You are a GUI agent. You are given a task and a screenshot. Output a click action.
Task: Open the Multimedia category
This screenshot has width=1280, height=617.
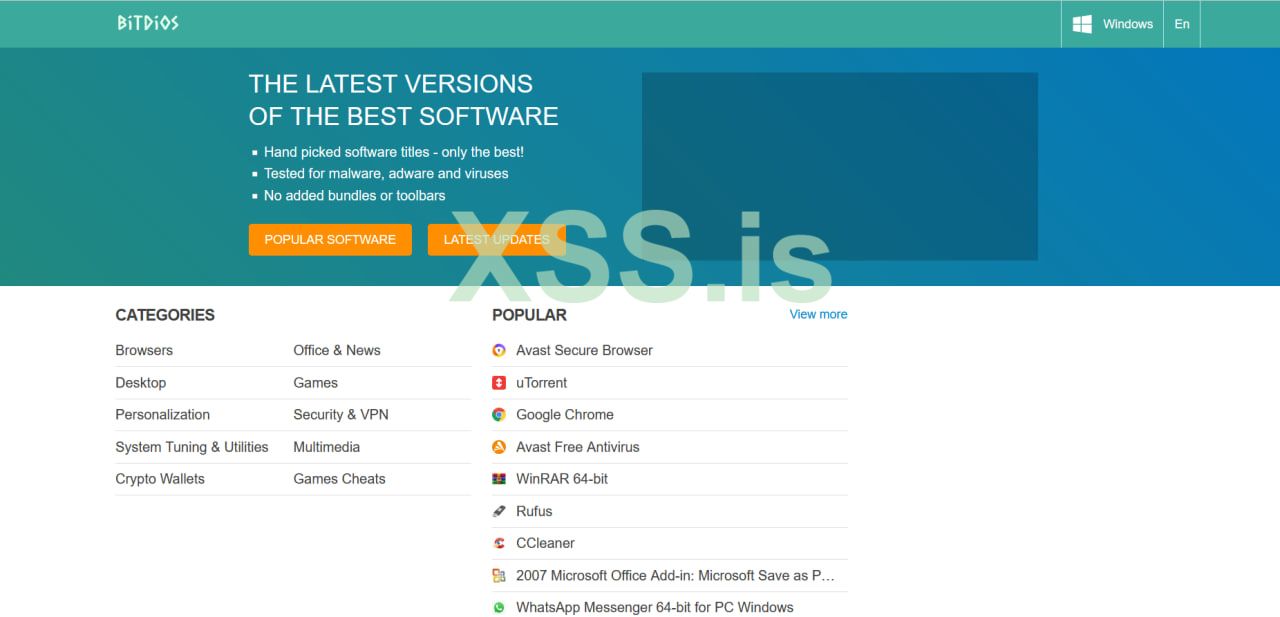click(327, 447)
